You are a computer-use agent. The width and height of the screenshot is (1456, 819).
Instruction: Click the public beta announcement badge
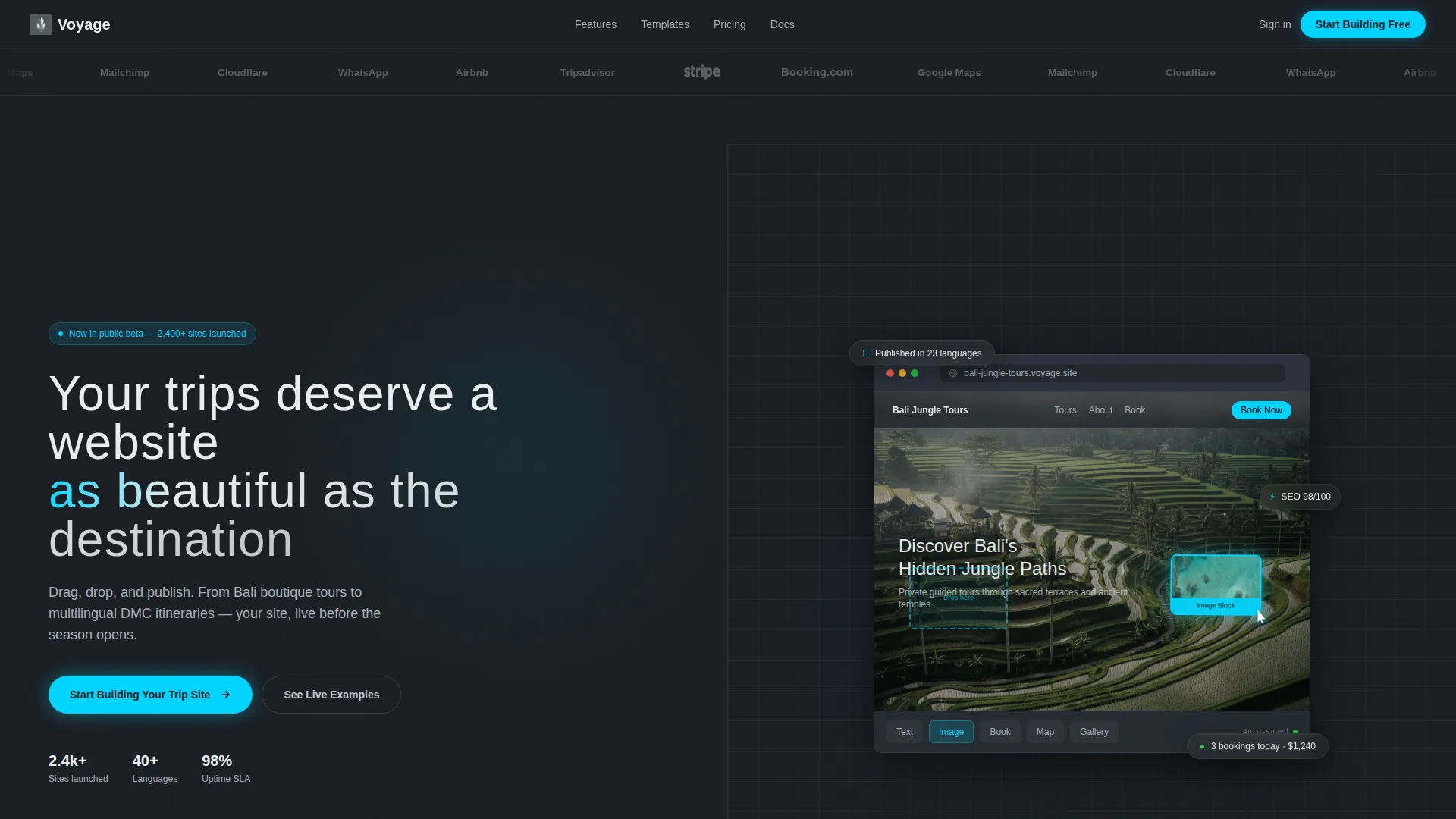[152, 334]
